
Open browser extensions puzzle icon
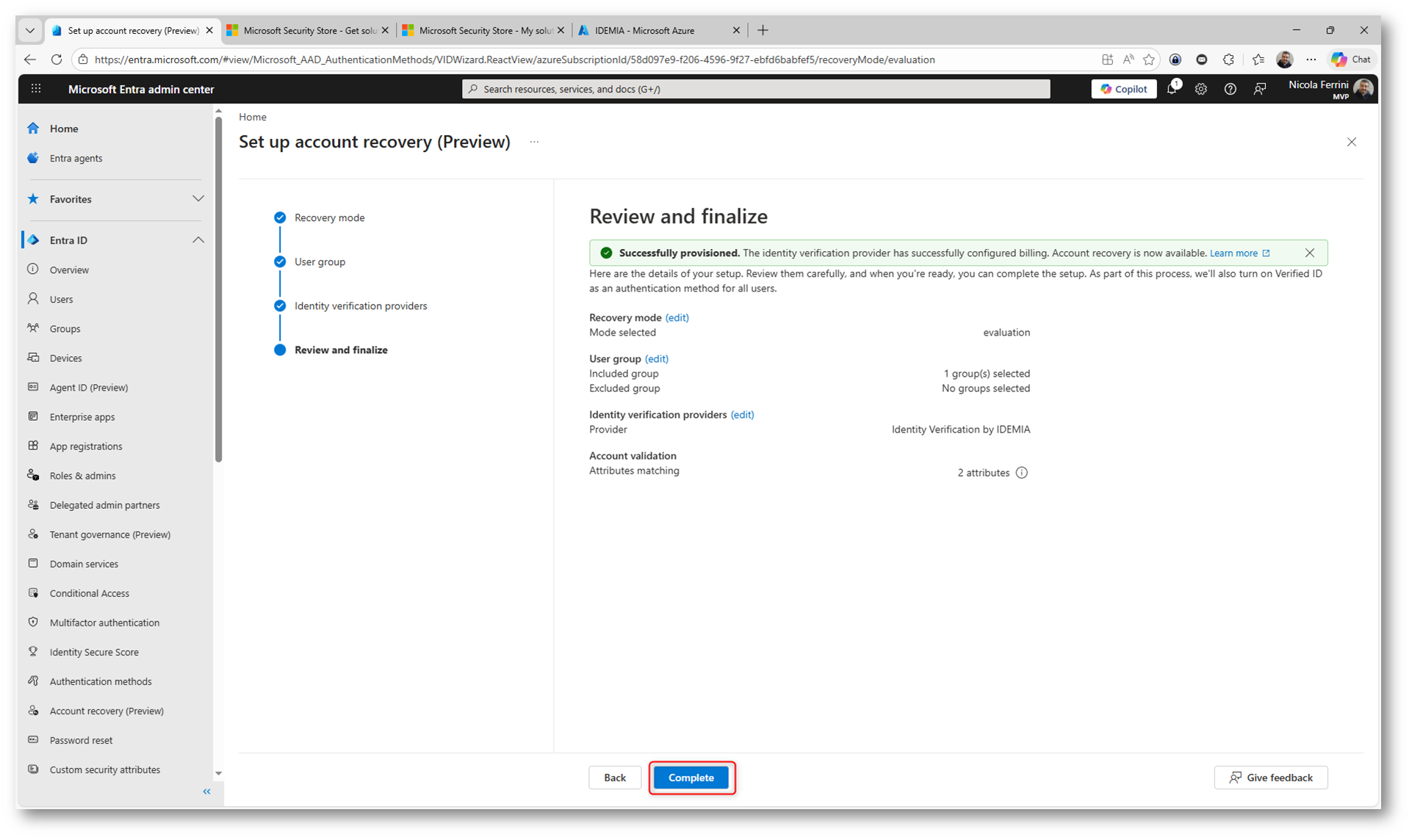click(1228, 59)
